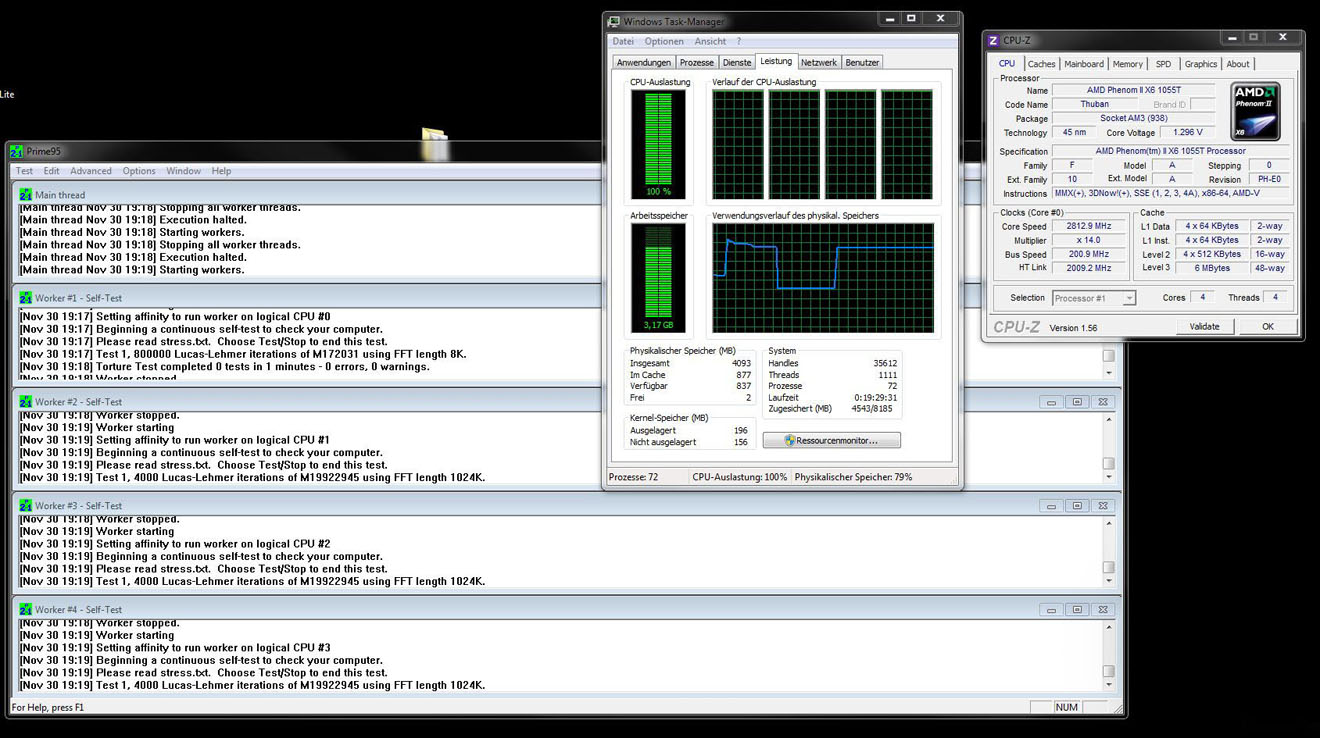Select the Leistung tab
This screenshot has height=738, width=1320.
(x=776, y=62)
